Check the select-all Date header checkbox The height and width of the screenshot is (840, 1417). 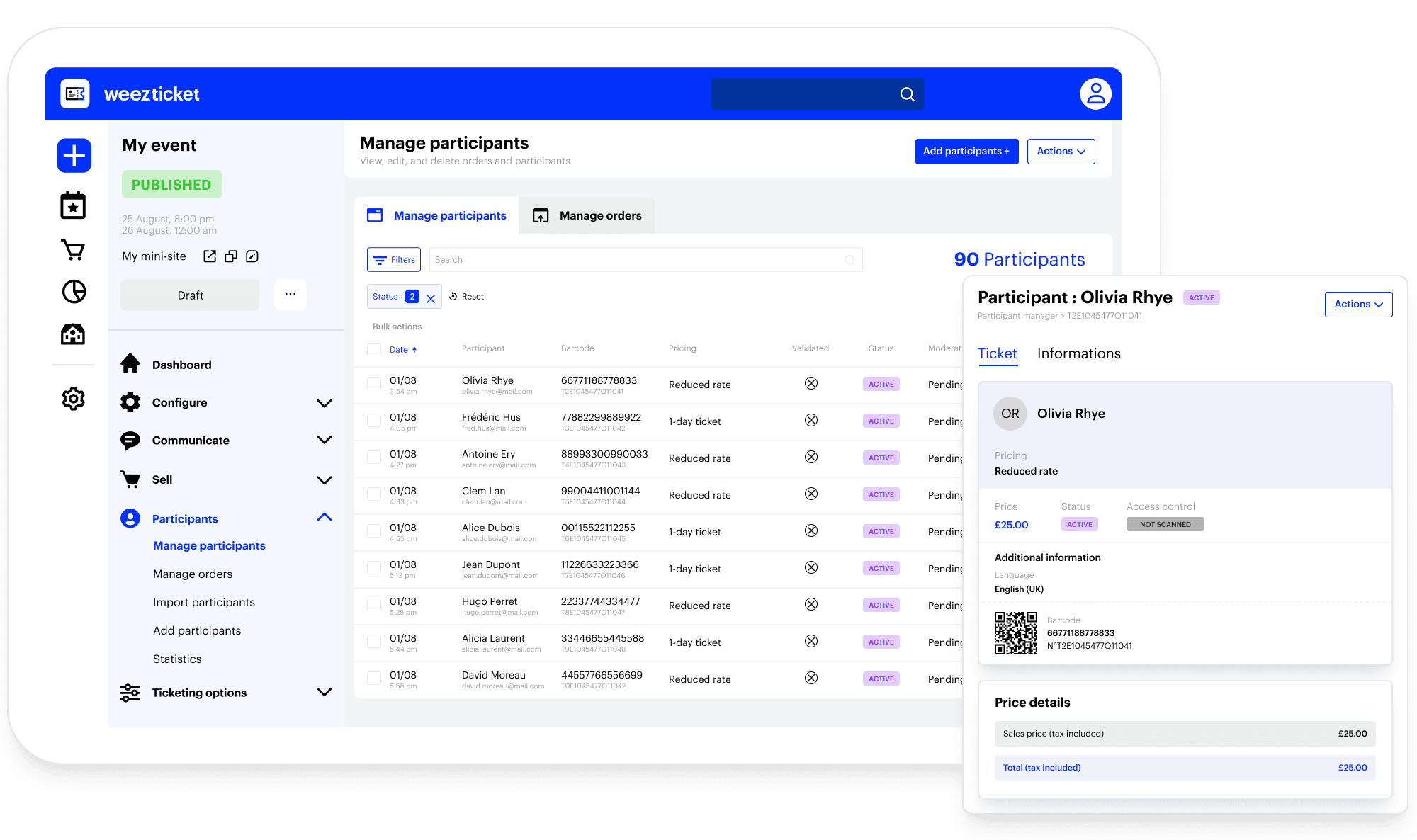374,349
